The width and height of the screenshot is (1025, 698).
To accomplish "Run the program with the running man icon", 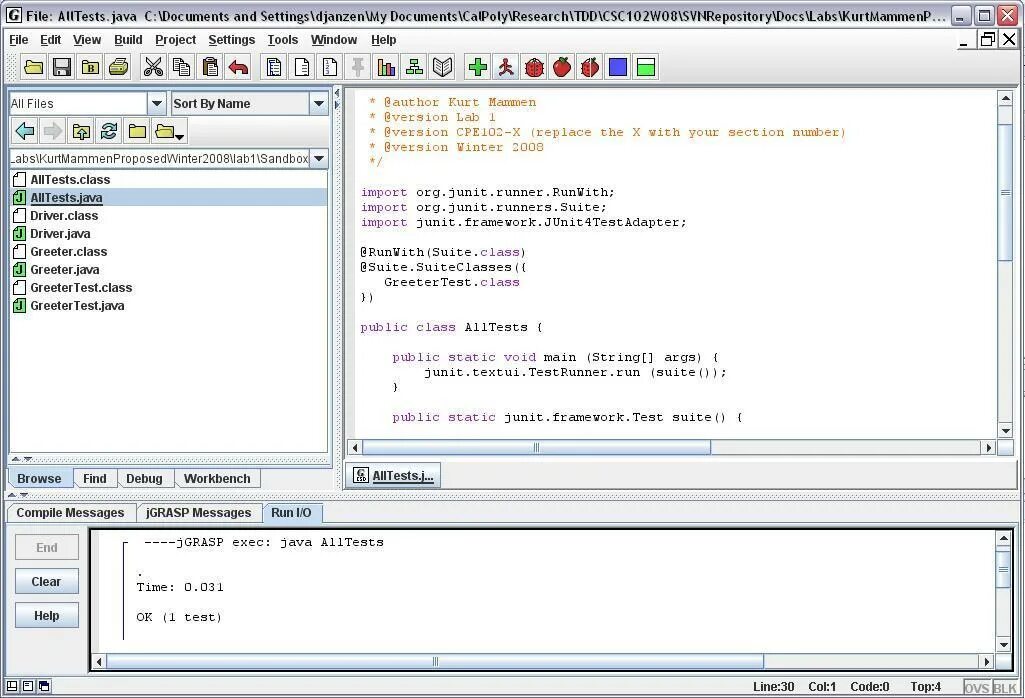I will (x=506, y=67).
